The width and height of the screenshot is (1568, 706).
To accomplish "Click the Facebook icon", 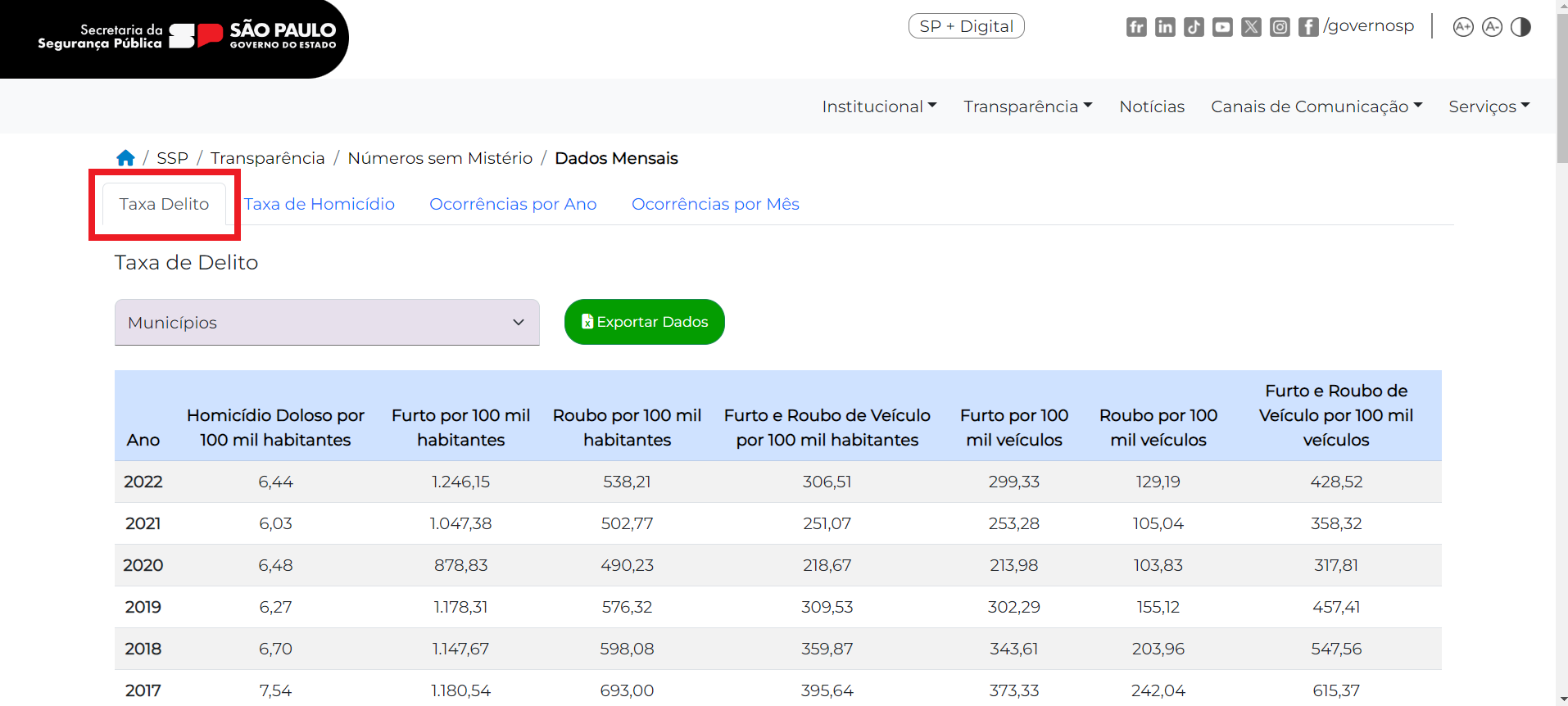I will [1308, 27].
